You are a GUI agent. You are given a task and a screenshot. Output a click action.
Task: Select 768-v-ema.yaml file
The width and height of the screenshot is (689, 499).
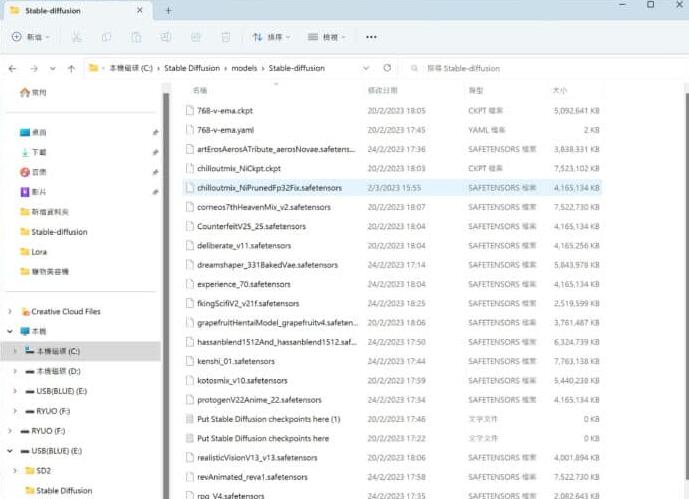coord(392,130)
